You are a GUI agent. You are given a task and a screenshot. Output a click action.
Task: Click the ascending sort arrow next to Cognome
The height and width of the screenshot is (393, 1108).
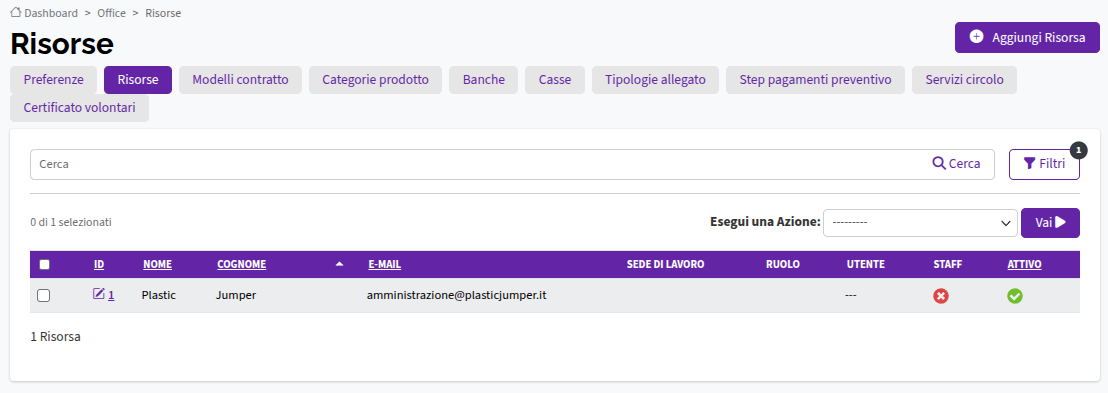pyautogui.click(x=339, y=264)
